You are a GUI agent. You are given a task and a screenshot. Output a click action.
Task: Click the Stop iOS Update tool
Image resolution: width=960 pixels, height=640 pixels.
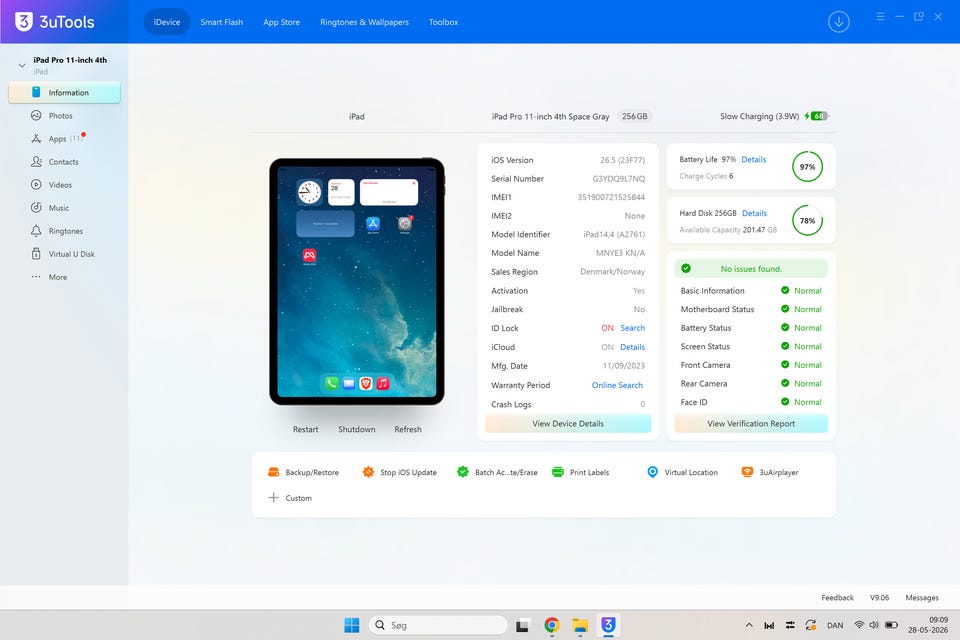[x=399, y=472]
